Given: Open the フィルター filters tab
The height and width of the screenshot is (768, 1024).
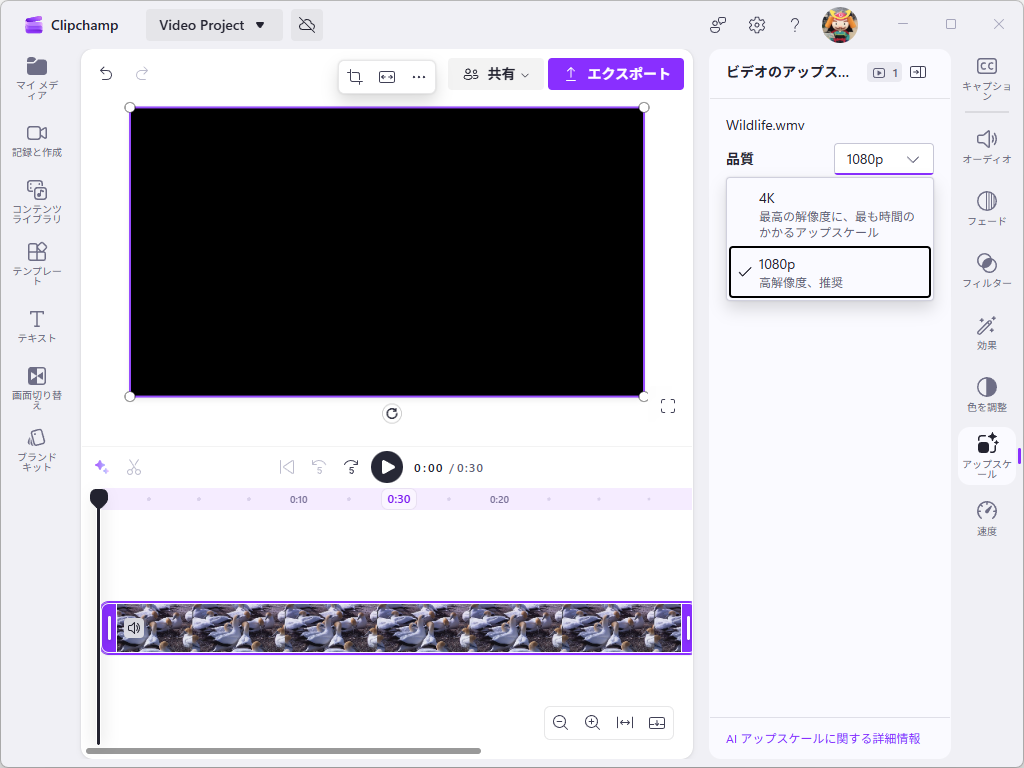Looking at the screenshot, I should (987, 270).
